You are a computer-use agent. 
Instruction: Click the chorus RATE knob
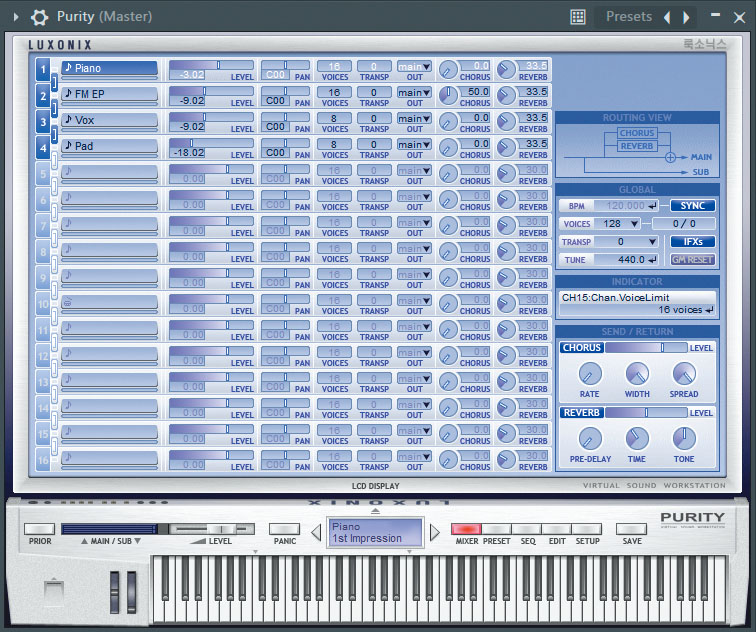pyautogui.click(x=590, y=374)
